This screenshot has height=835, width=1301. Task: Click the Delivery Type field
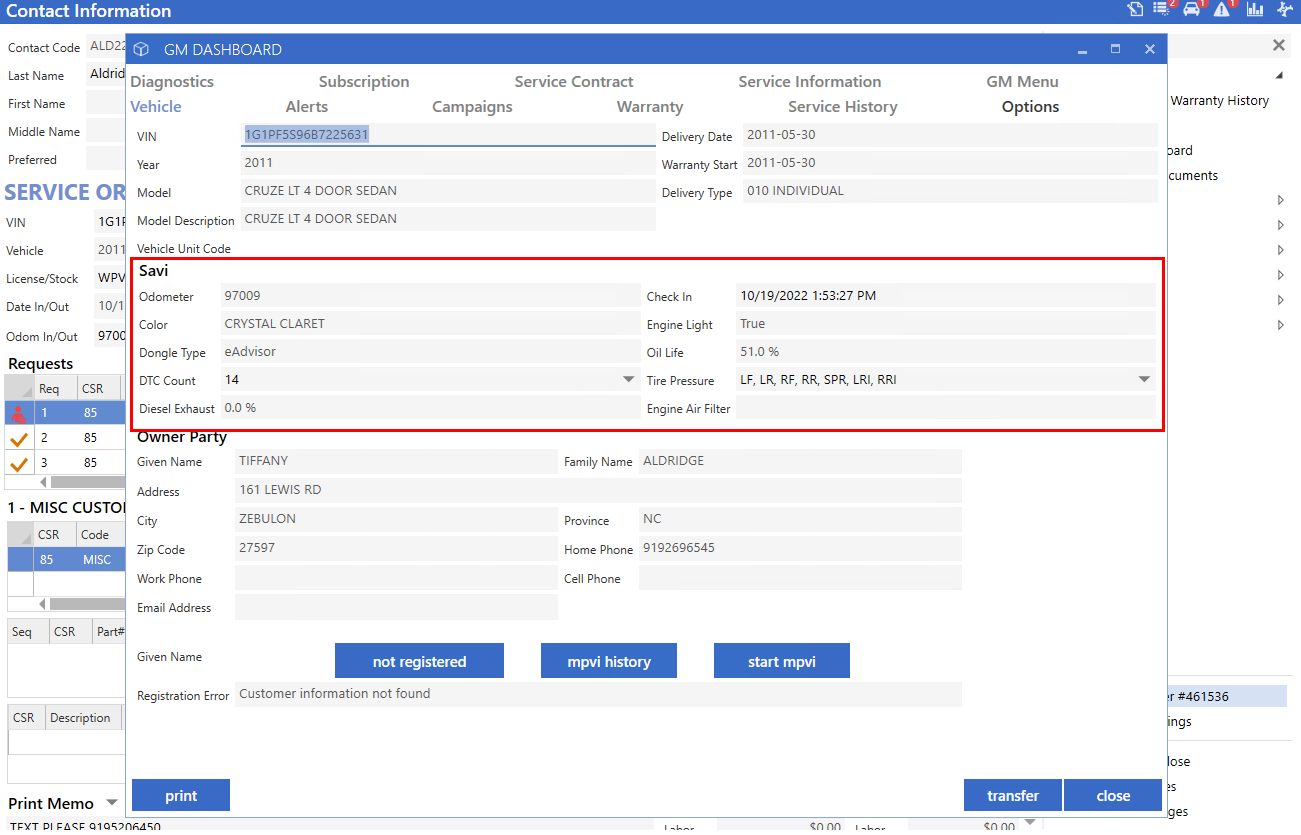950,191
